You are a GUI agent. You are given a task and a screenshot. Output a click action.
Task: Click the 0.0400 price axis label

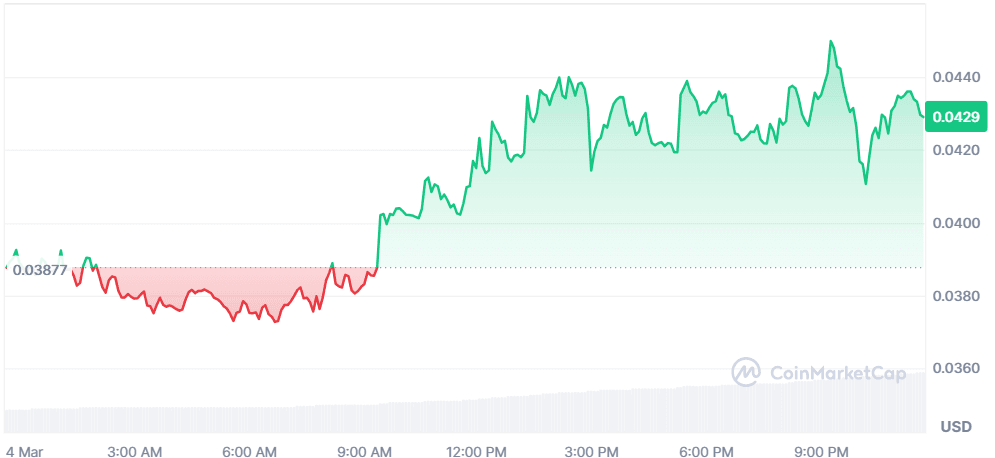954,223
